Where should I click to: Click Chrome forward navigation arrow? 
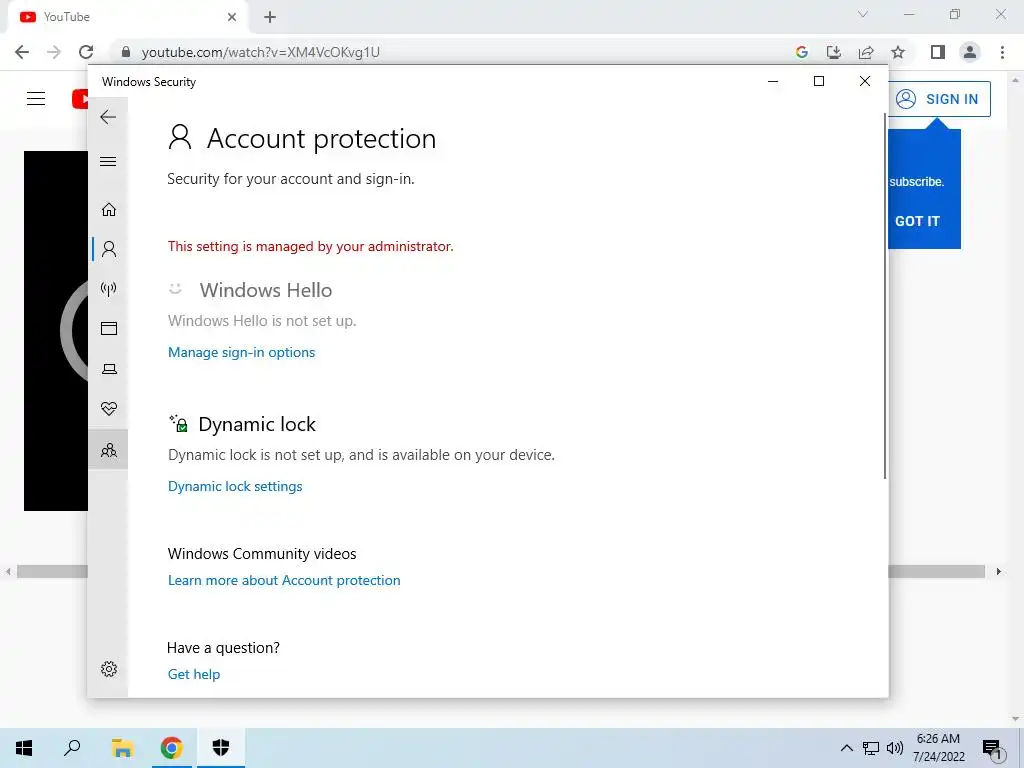(54, 52)
